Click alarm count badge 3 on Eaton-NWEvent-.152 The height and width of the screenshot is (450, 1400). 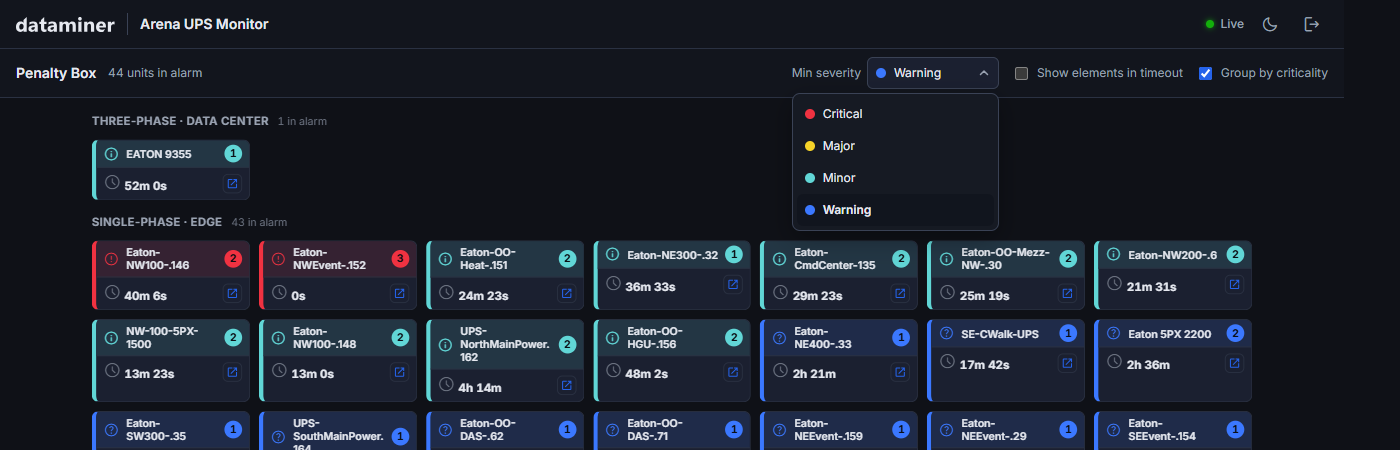(x=400, y=259)
